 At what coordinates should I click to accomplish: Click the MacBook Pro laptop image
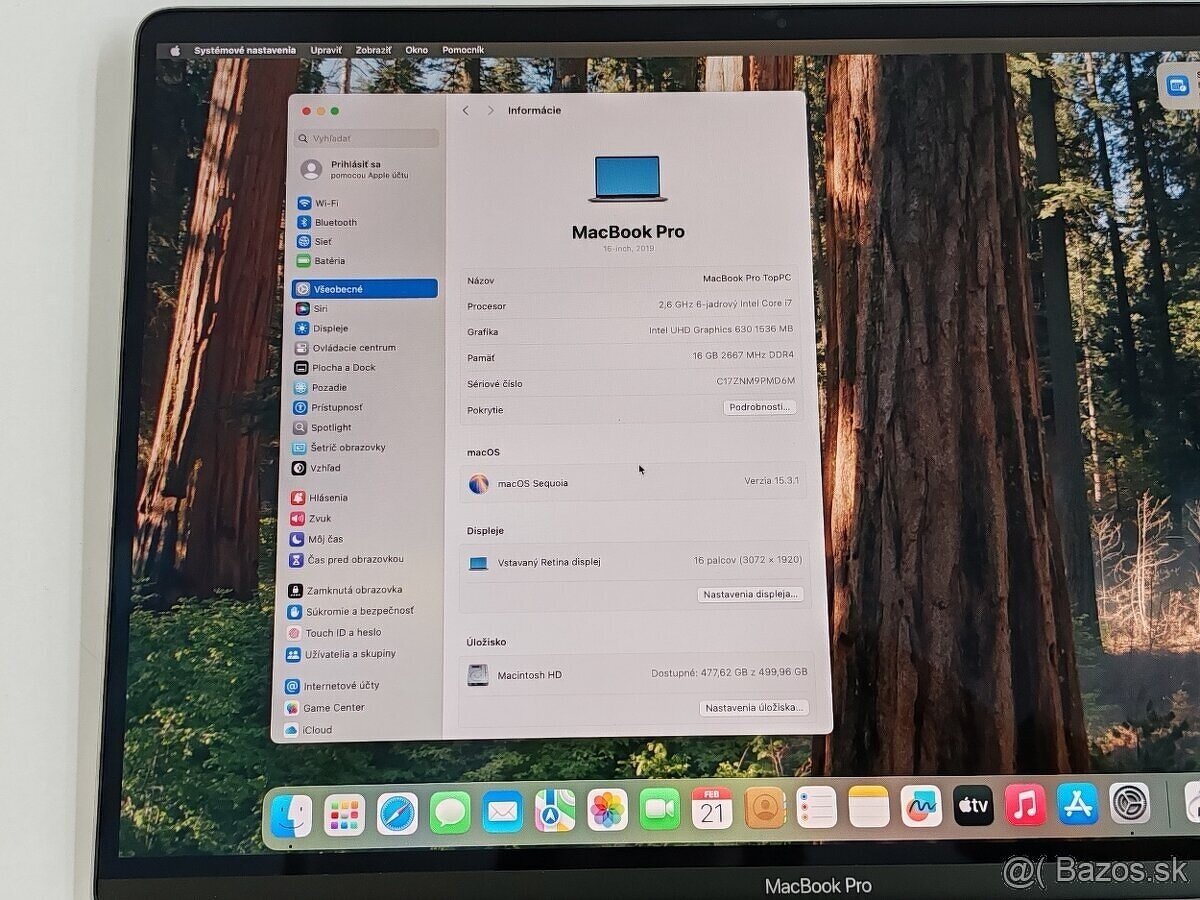pyautogui.click(x=628, y=178)
